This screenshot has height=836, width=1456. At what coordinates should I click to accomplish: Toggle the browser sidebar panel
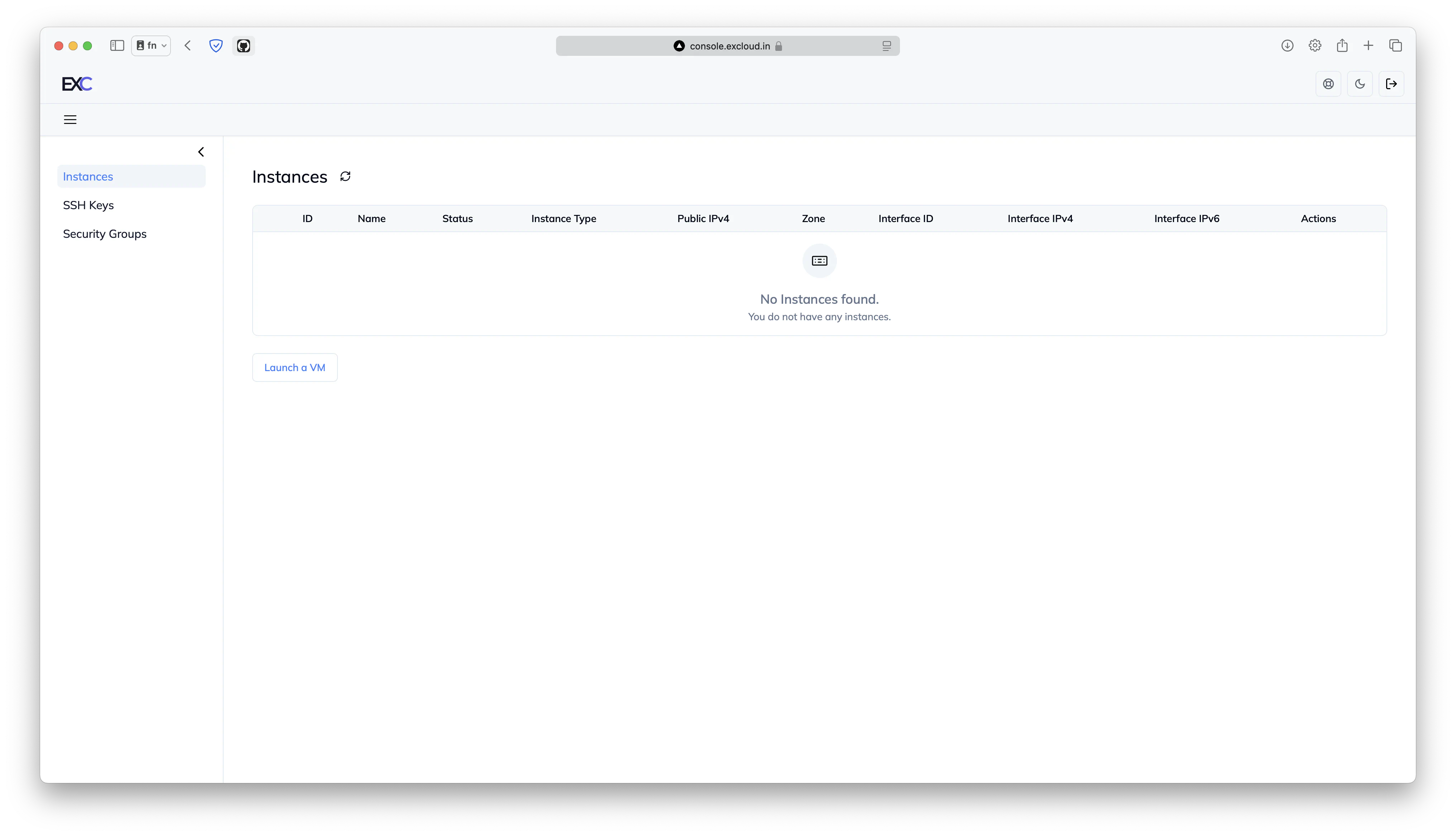click(x=116, y=45)
